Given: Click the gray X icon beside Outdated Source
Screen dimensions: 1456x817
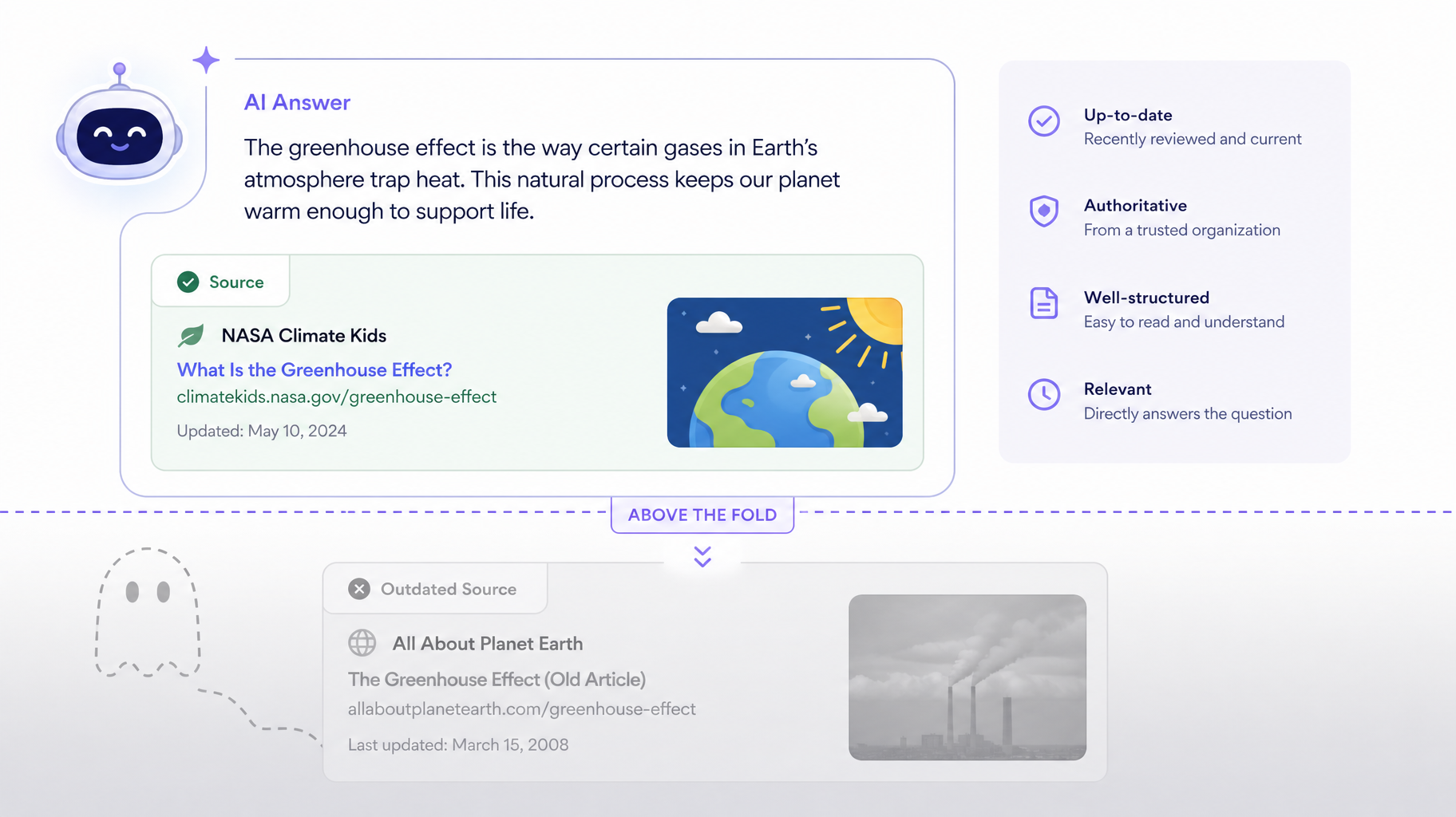Looking at the screenshot, I should (x=359, y=589).
